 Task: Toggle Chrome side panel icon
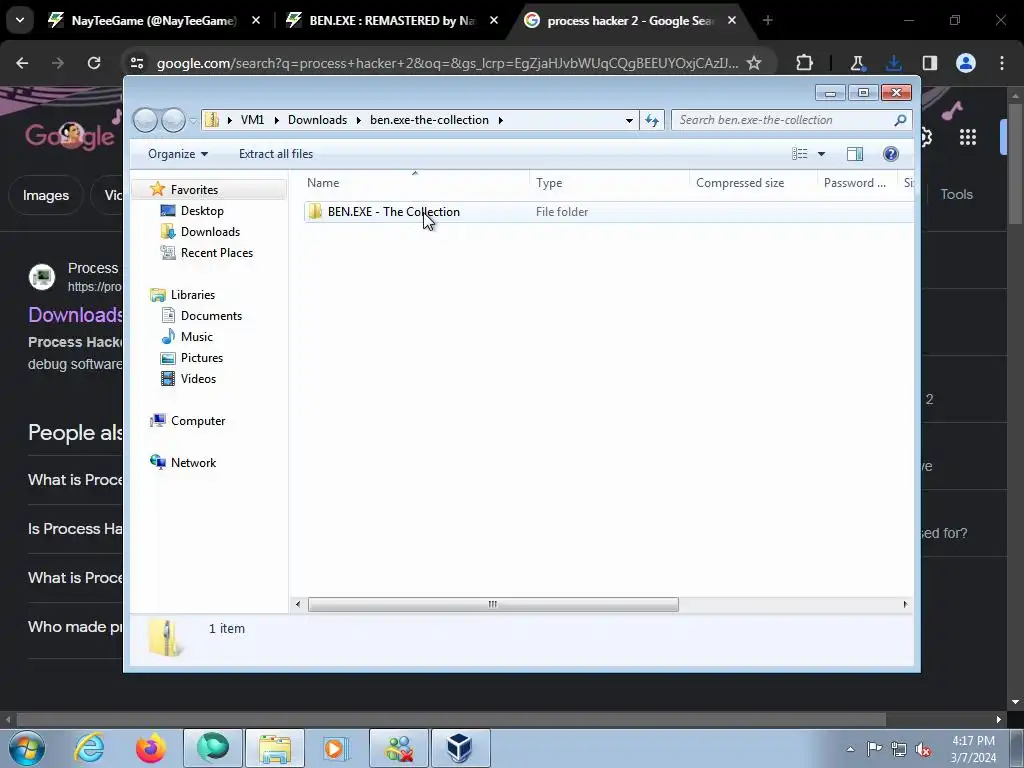(x=930, y=63)
